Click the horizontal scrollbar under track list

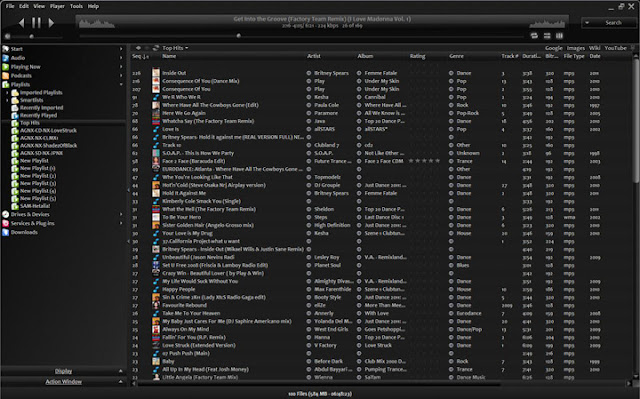tap(319, 384)
